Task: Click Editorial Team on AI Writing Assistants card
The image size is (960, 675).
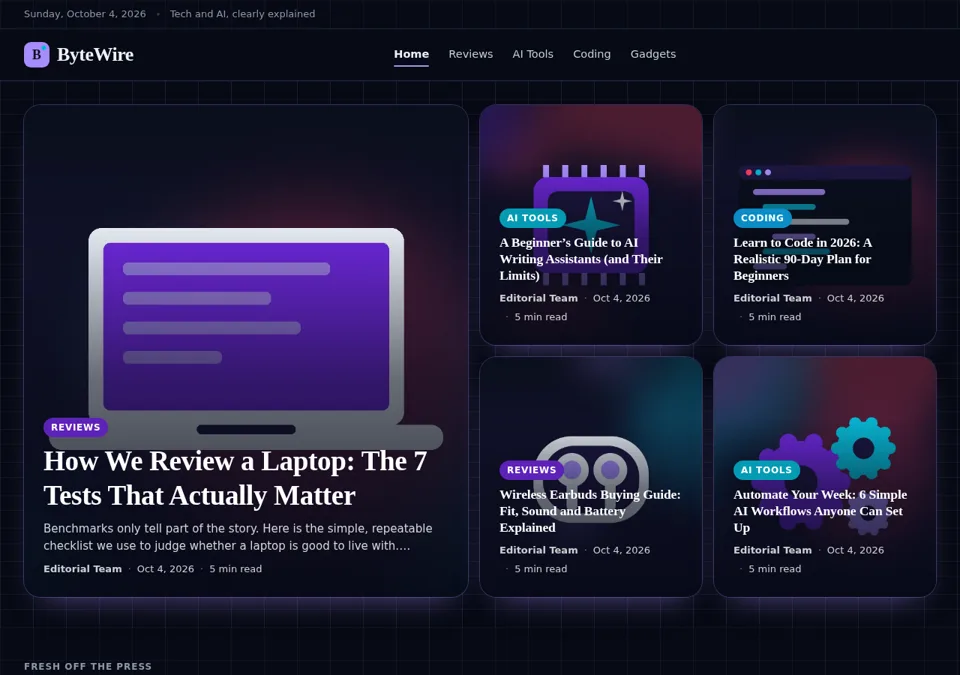Action: pos(539,298)
